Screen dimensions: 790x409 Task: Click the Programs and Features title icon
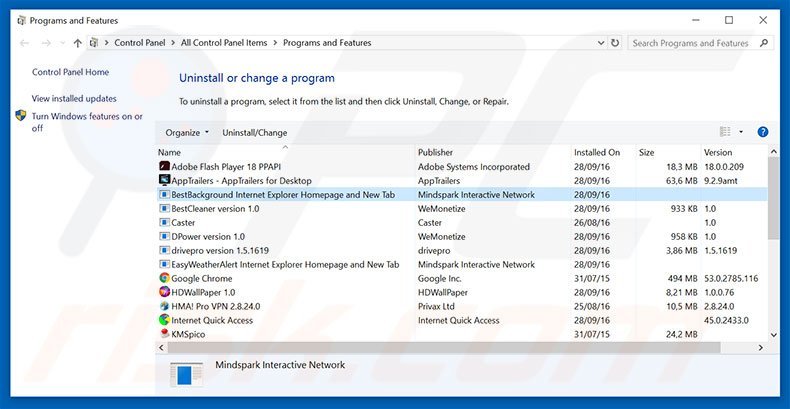[x=21, y=21]
